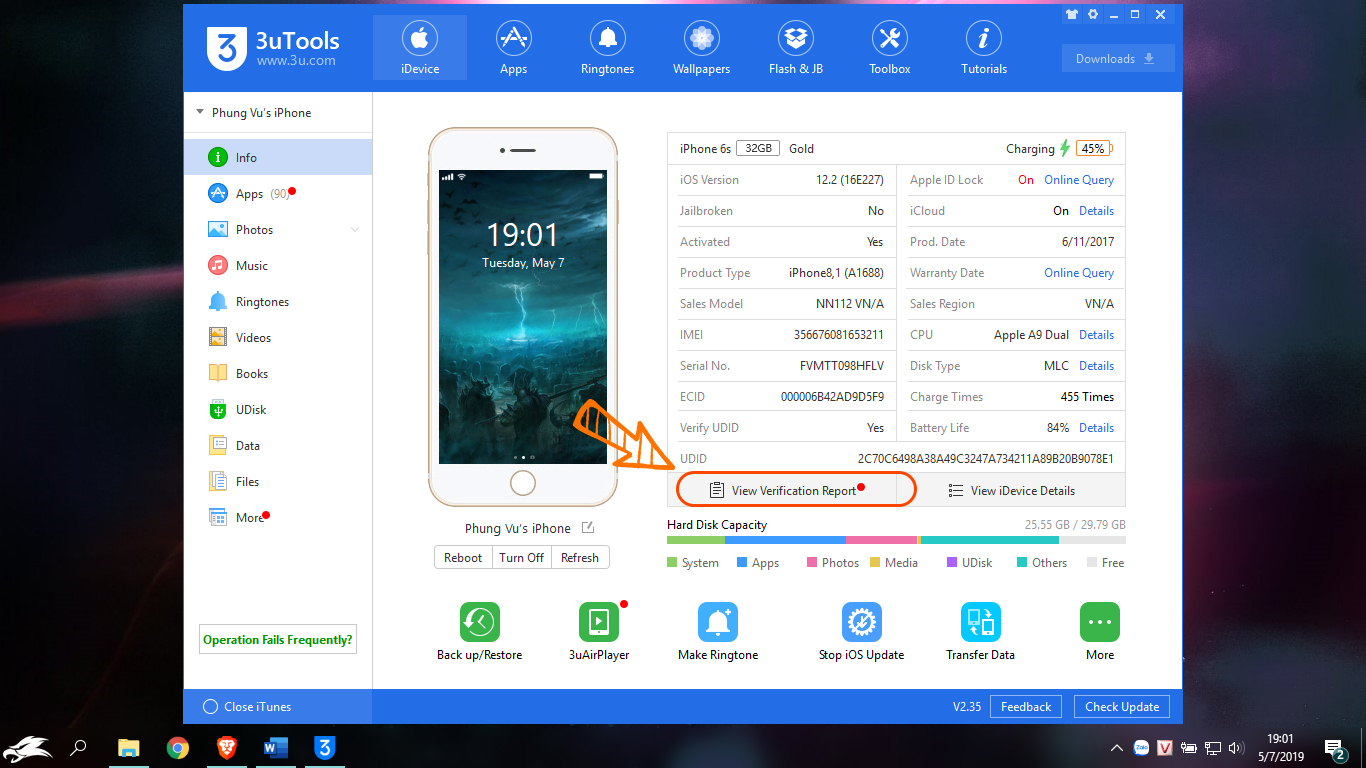Open the Flash & JB tab
The image size is (1366, 768).
click(x=795, y=48)
